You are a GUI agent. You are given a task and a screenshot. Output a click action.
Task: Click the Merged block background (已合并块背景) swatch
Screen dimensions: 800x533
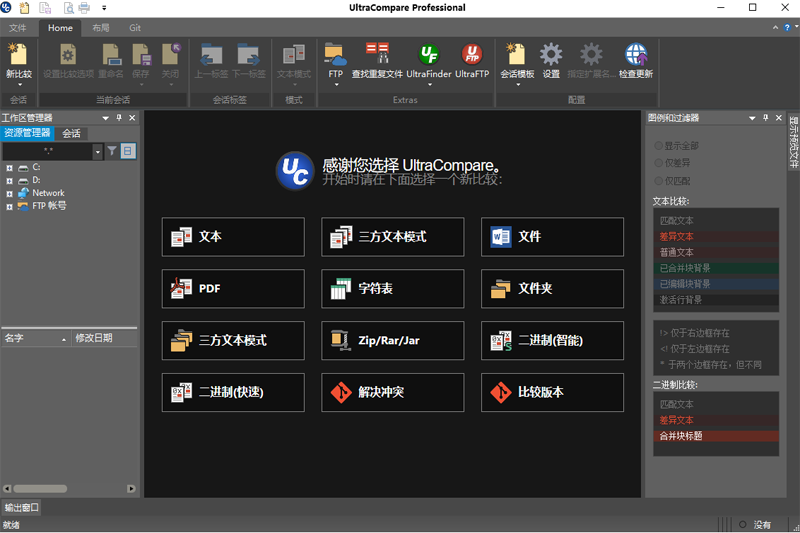point(716,268)
